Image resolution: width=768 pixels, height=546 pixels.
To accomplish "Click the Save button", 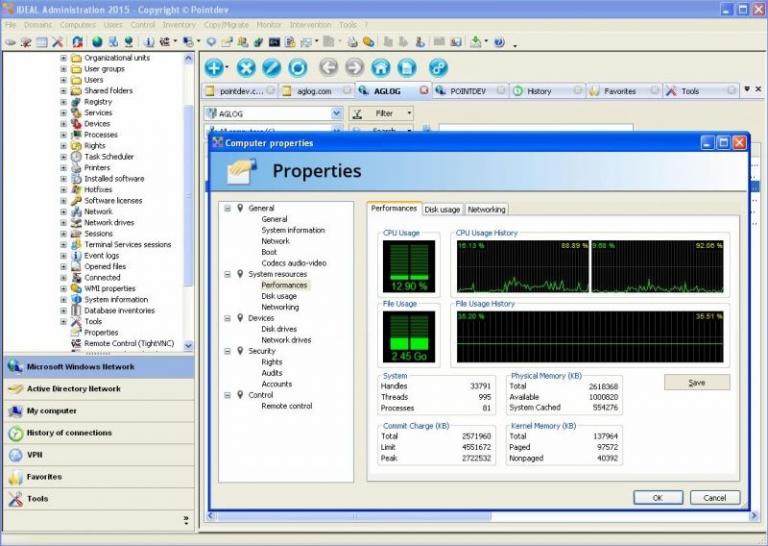I will 696,382.
